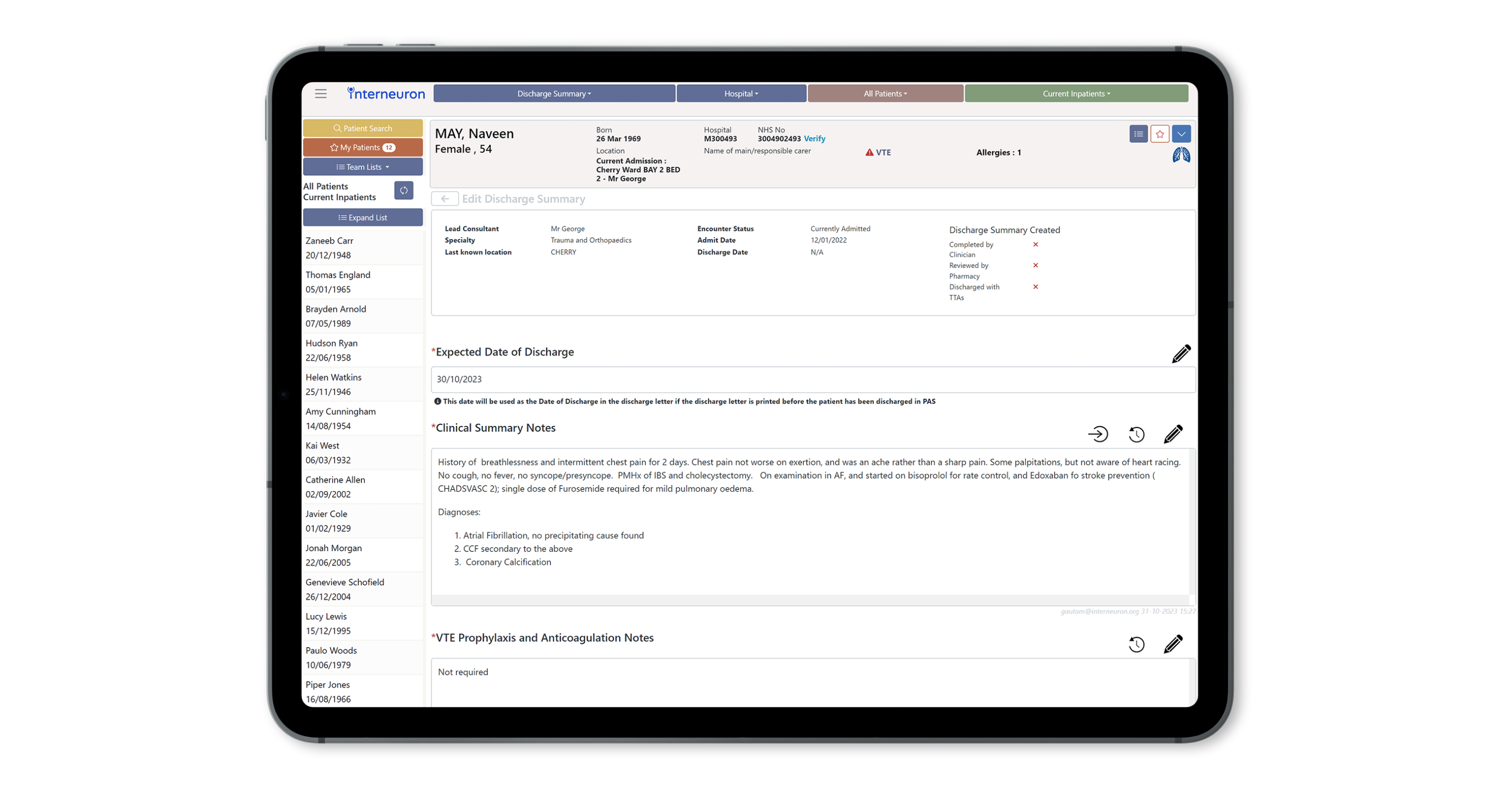Toggle Reviewed by Pharmacy status mark

coord(1035,266)
